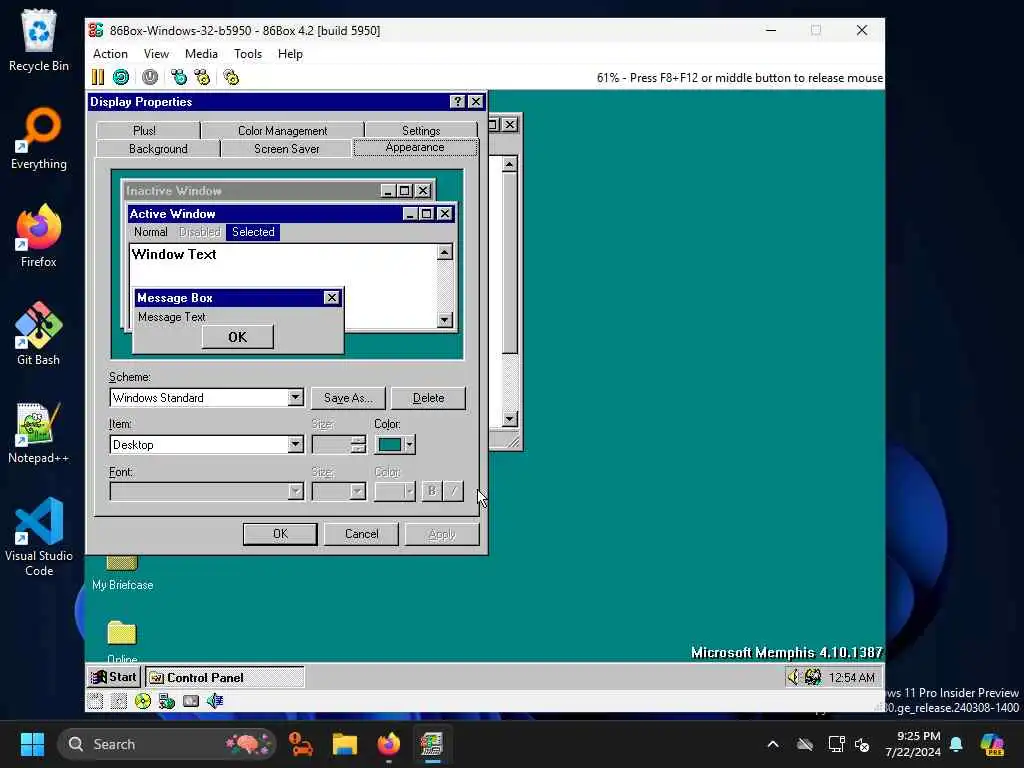Screen dimensions: 1024x768
Task: Open the 86Box Action menu
Action: coord(110,54)
